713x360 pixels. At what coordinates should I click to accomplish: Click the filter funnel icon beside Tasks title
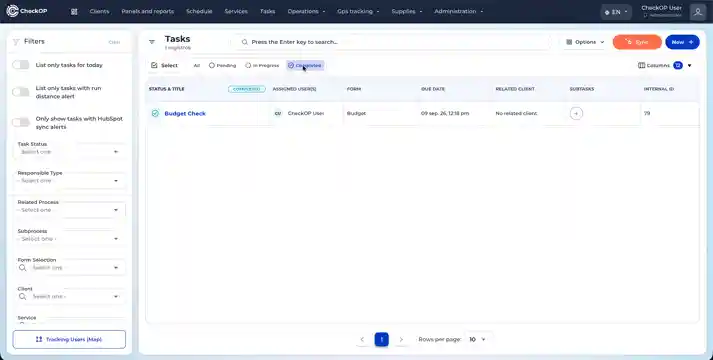point(152,42)
